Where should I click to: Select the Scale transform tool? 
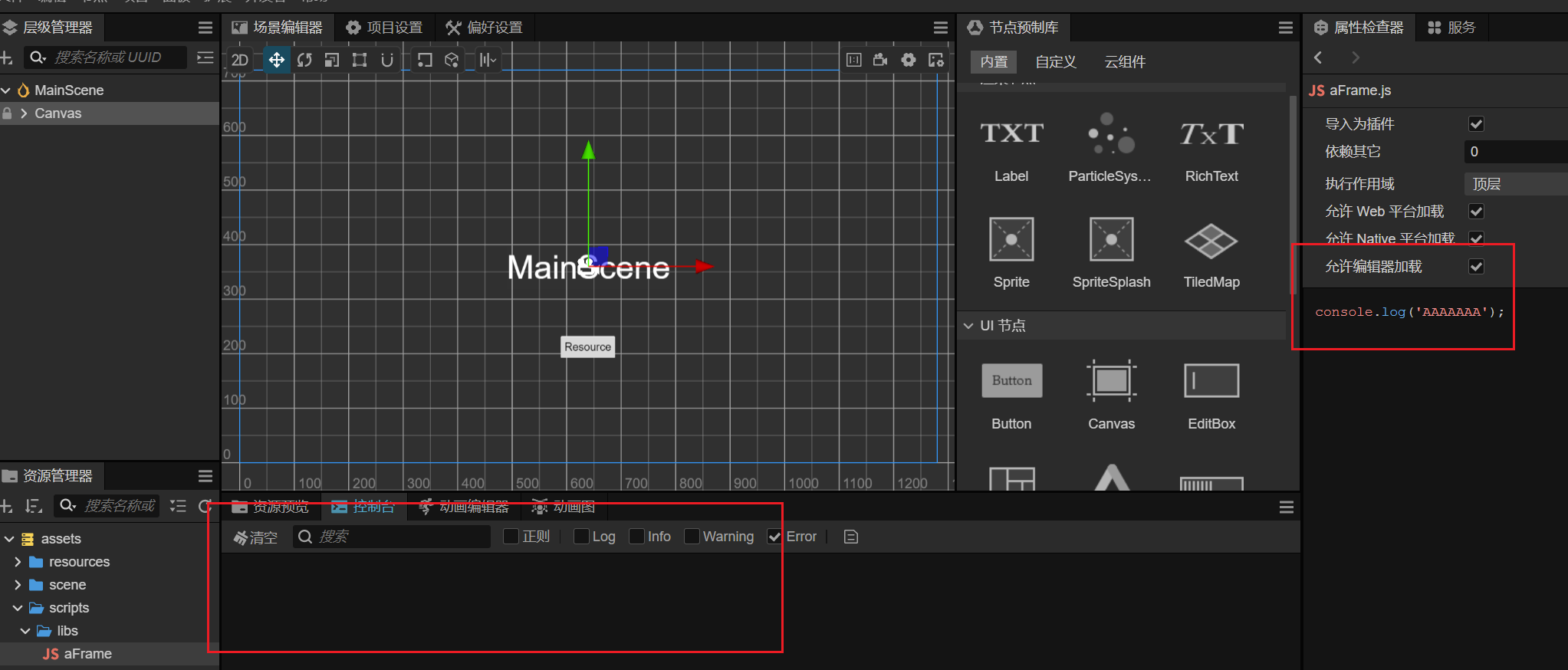click(x=332, y=60)
